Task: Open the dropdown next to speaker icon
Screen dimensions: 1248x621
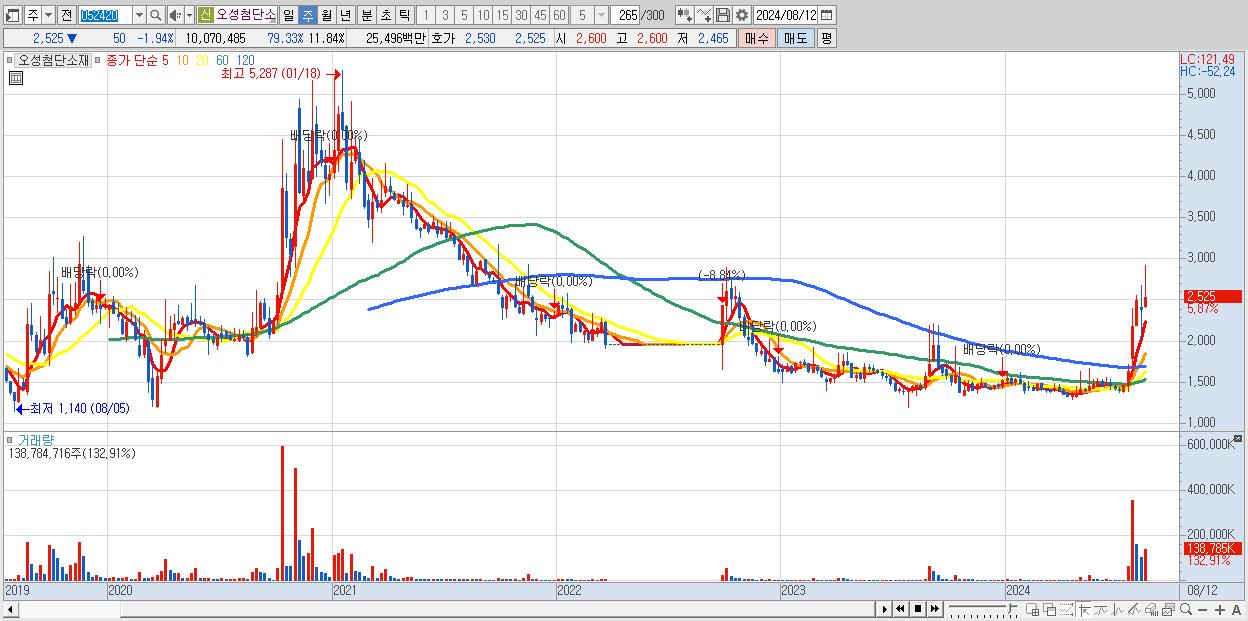Action: [x=189, y=15]
